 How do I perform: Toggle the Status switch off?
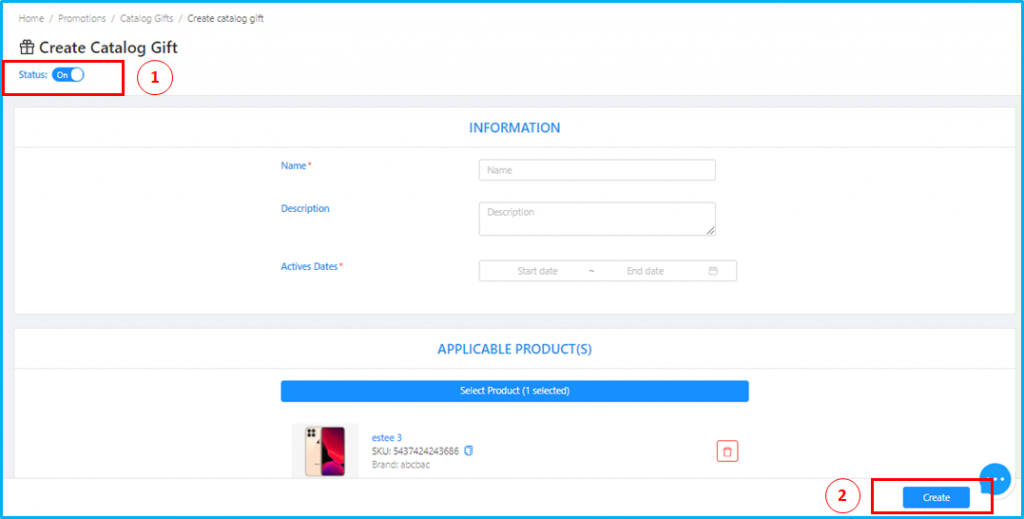tap(68, 74)
